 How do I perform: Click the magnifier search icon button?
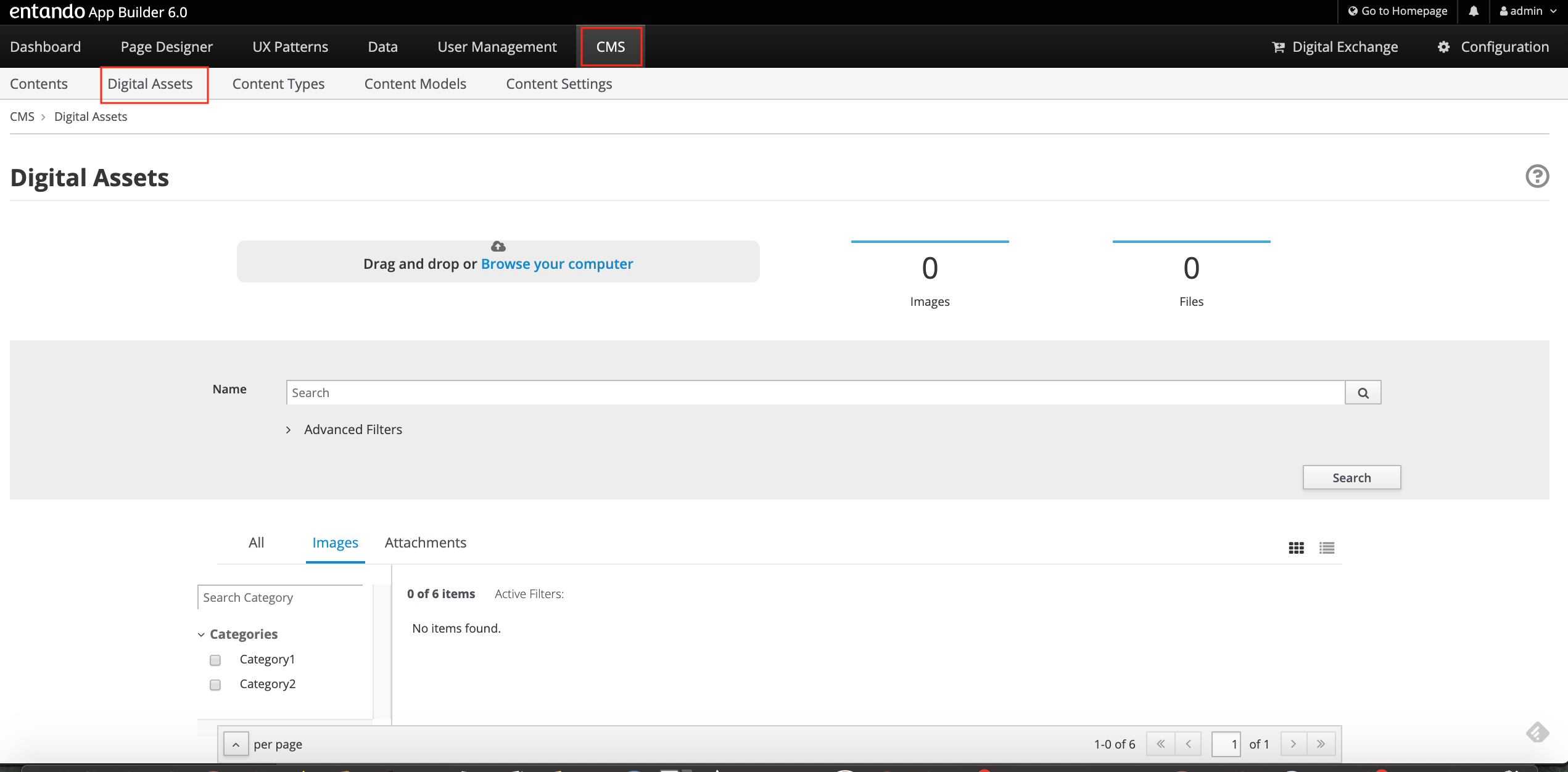pos(1363,393)
